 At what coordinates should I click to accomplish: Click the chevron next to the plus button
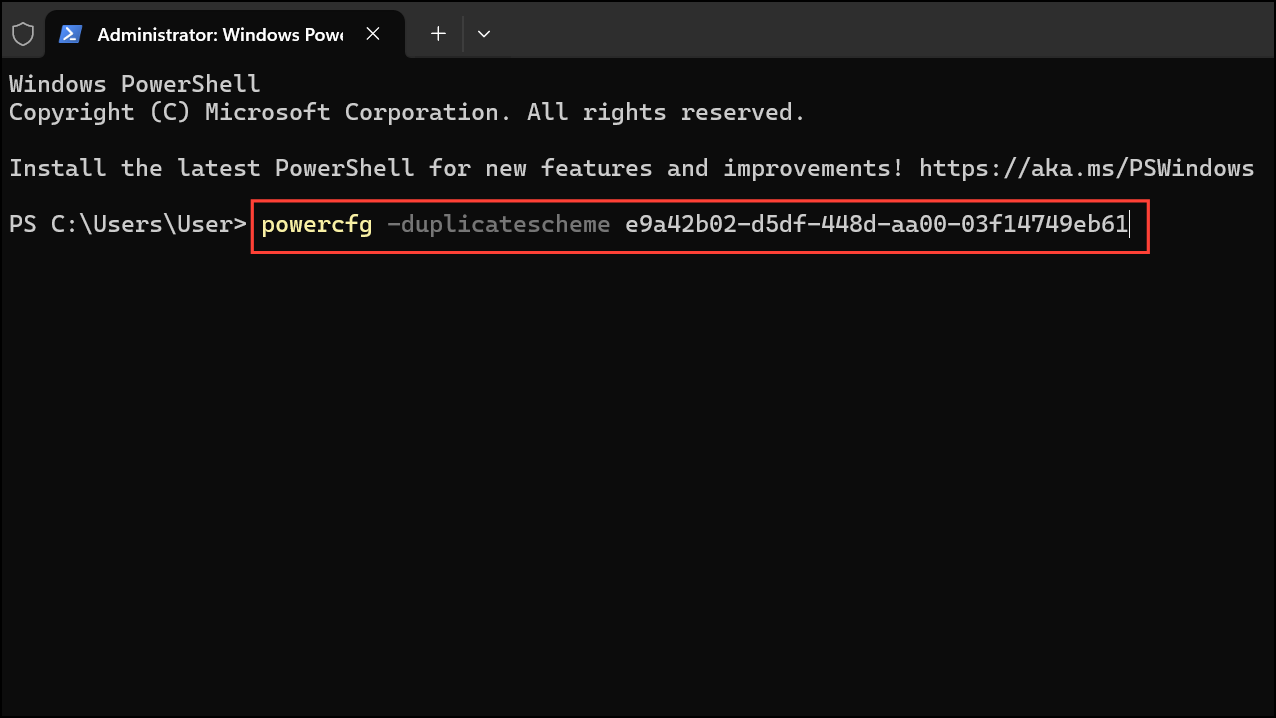click(x=484, y=33)
